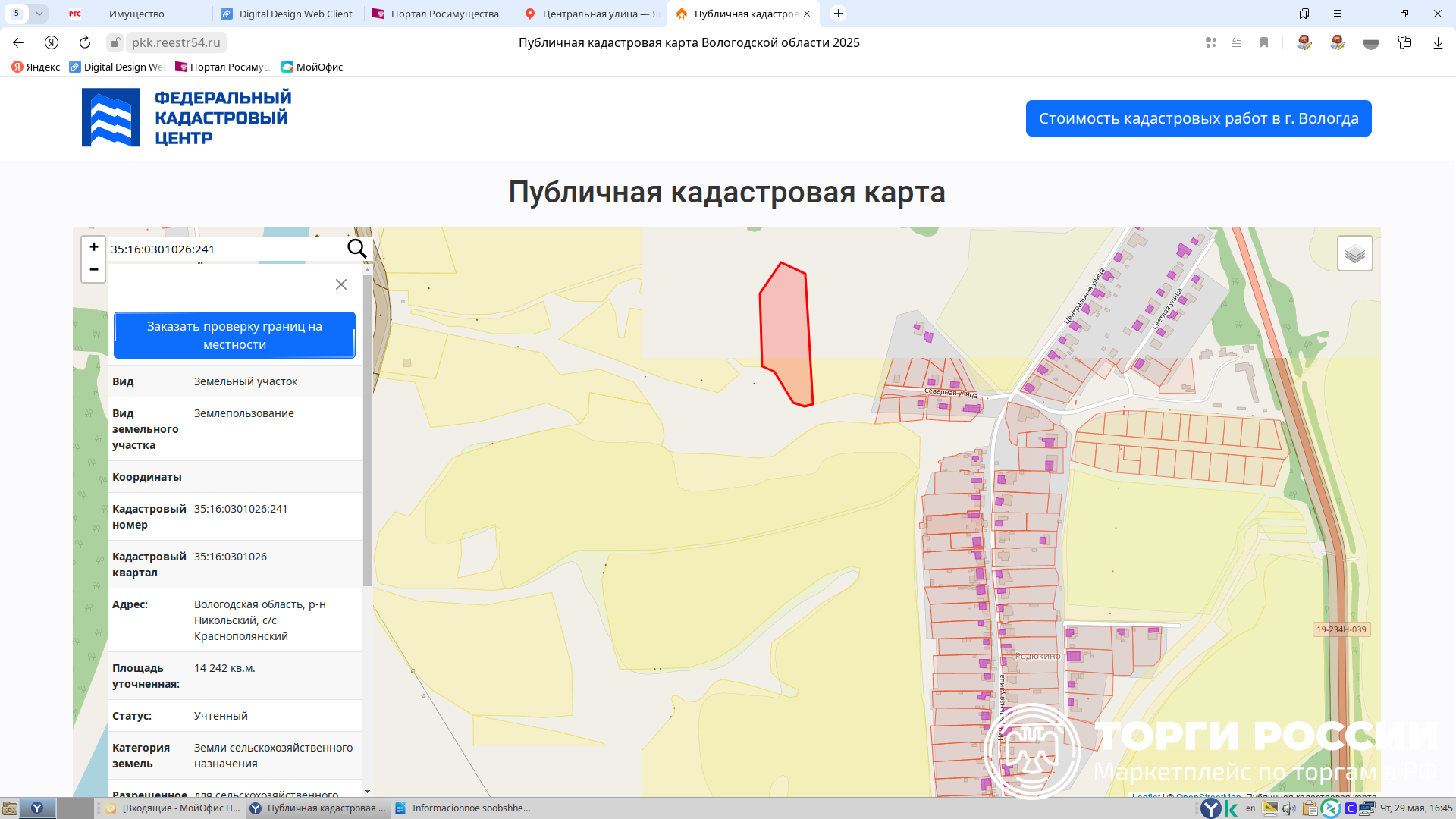The height and width of the screenshot is (819, 1456).
Task: Reload the page with refresh icon
Action: coord(85,42)
